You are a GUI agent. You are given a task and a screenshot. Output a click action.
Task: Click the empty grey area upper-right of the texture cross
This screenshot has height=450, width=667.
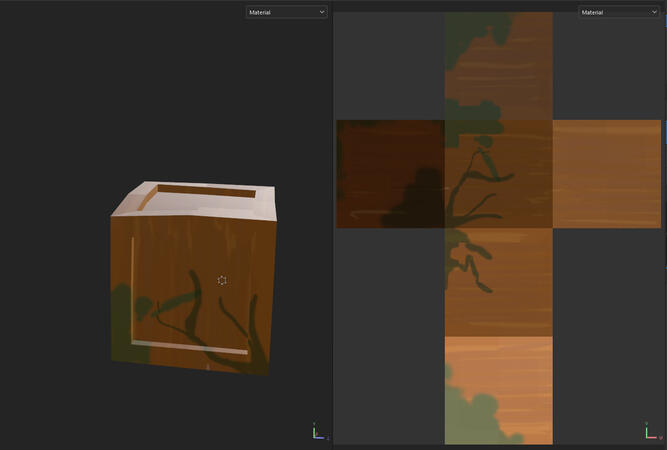coord(606,65)
